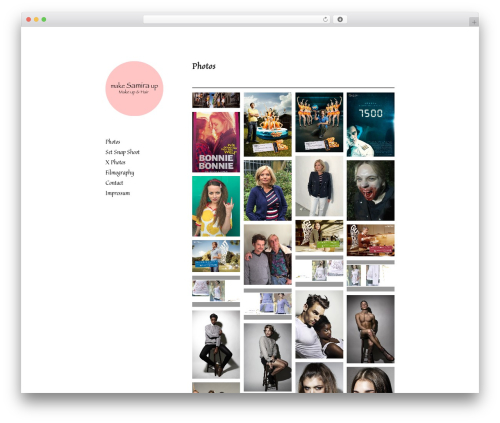The width and height of the screenshot is (500, 423).
Task: Click the yellow minimize window button
Action: pyautogui.click(x=36, y=19)
